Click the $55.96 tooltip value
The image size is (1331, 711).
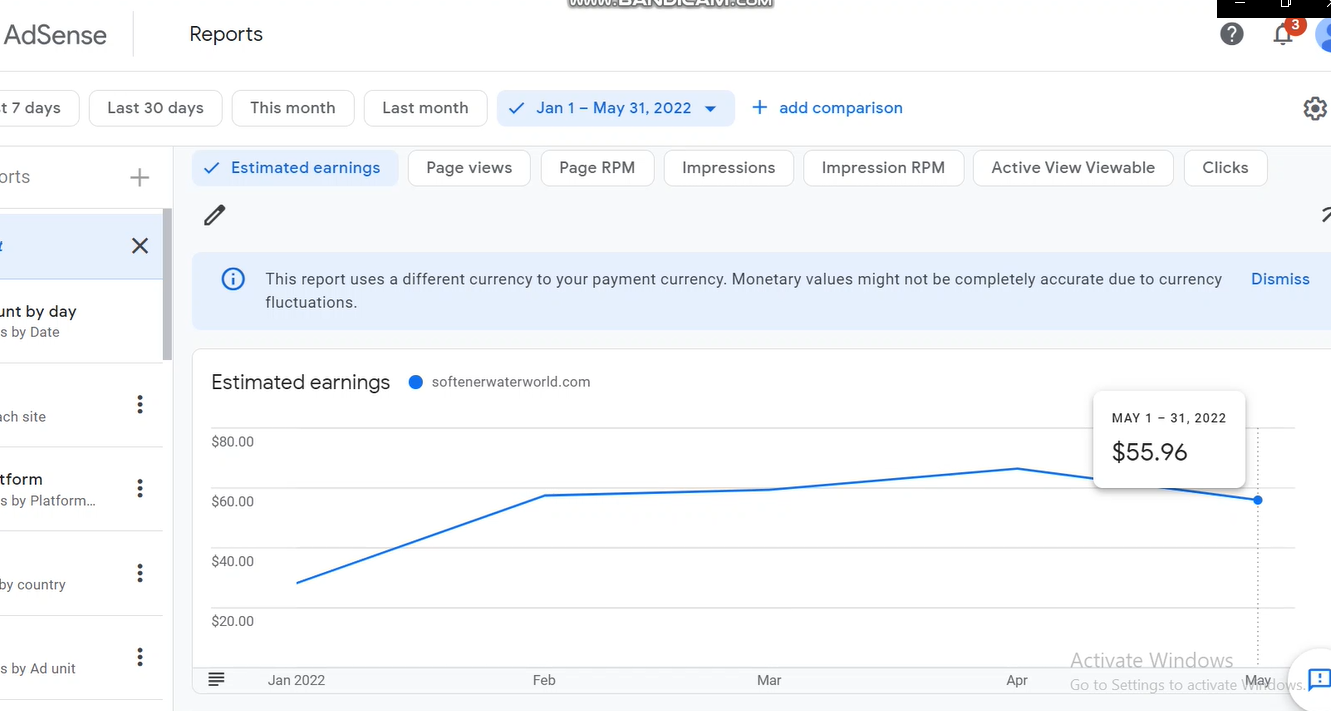(x=1150, y=452)
